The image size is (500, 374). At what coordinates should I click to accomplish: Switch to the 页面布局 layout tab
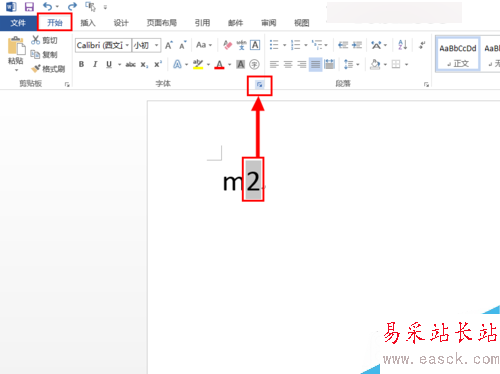(162, 23)
